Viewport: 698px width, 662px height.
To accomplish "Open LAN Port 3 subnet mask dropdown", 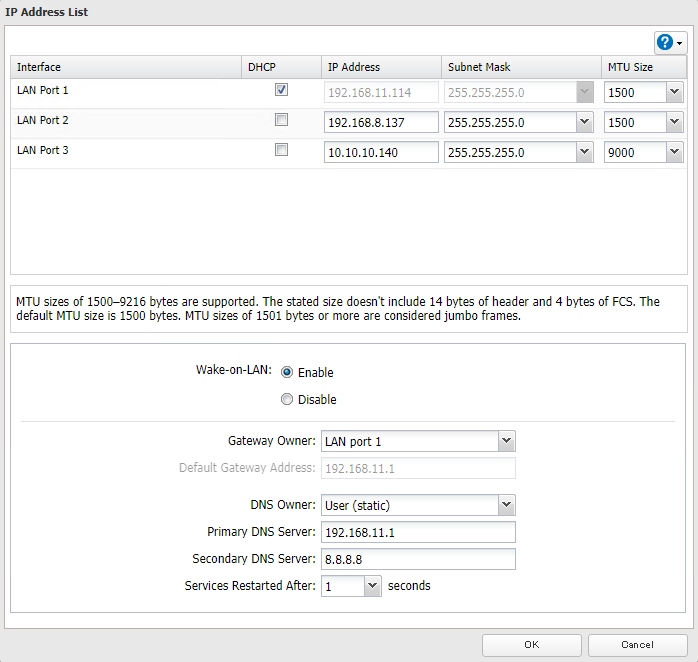I will pyautogui.click(x=585, y=152).
